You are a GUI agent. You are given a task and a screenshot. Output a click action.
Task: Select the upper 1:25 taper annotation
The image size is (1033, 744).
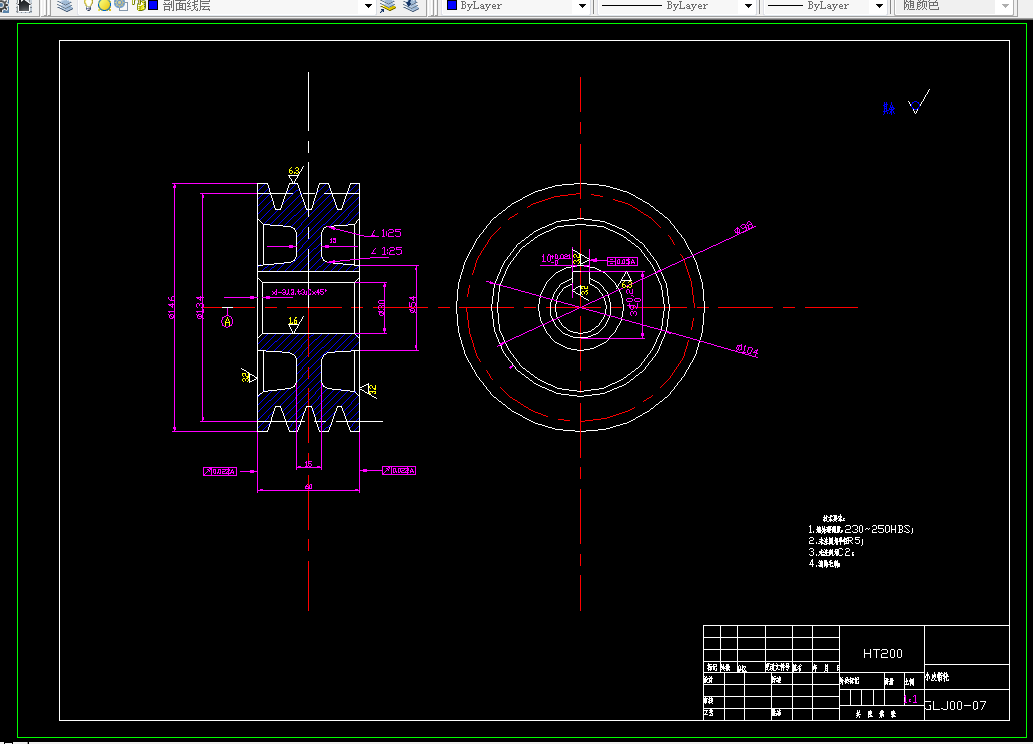pyautogui.click(x=385, y=233)
